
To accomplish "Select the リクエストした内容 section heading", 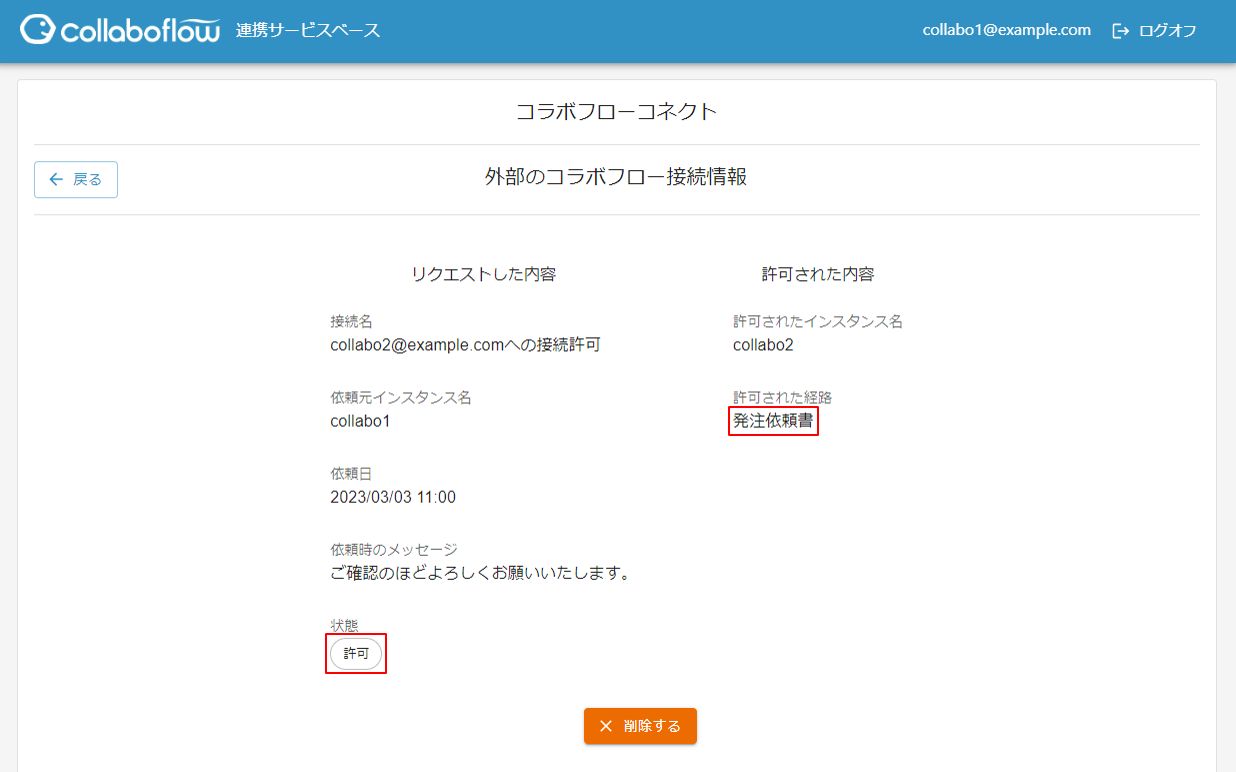I will (x=483, y=274).
